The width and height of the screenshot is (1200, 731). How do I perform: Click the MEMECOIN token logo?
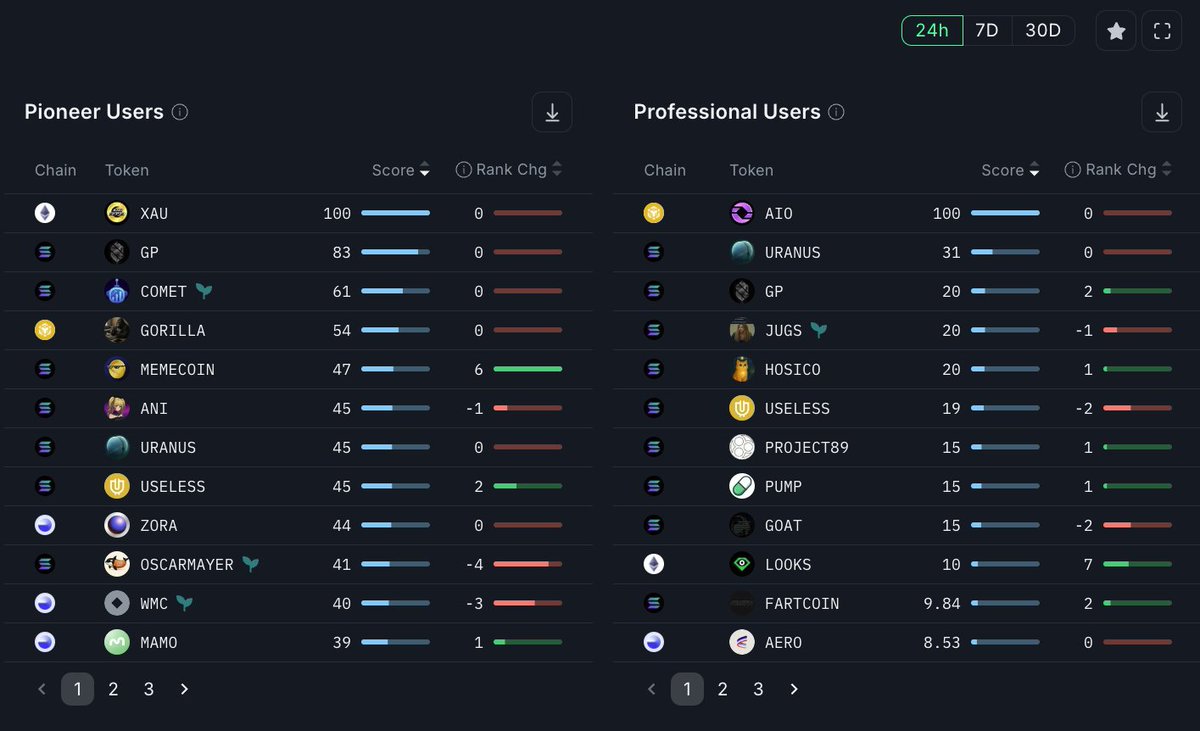[117, 369]
